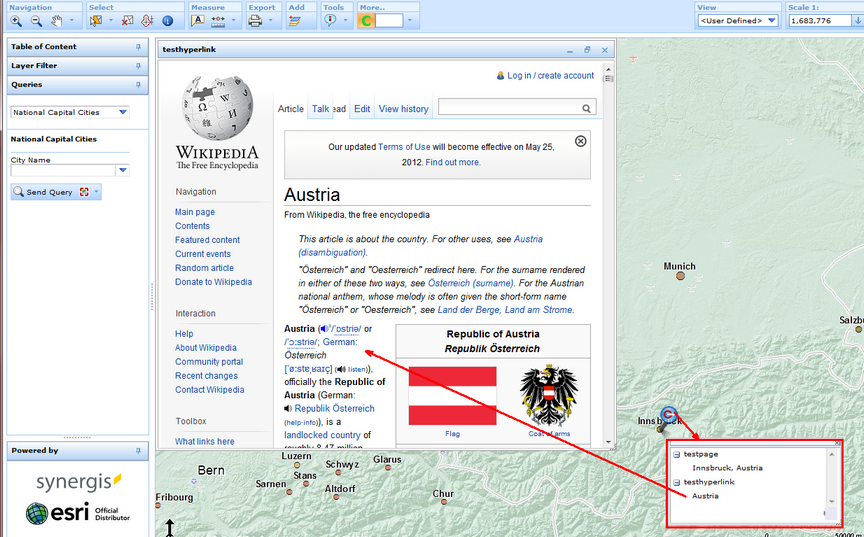This screenshot has width=864, height=537.
Task: Toggle the Layer Filter panel pin
Action: (138, 66)
